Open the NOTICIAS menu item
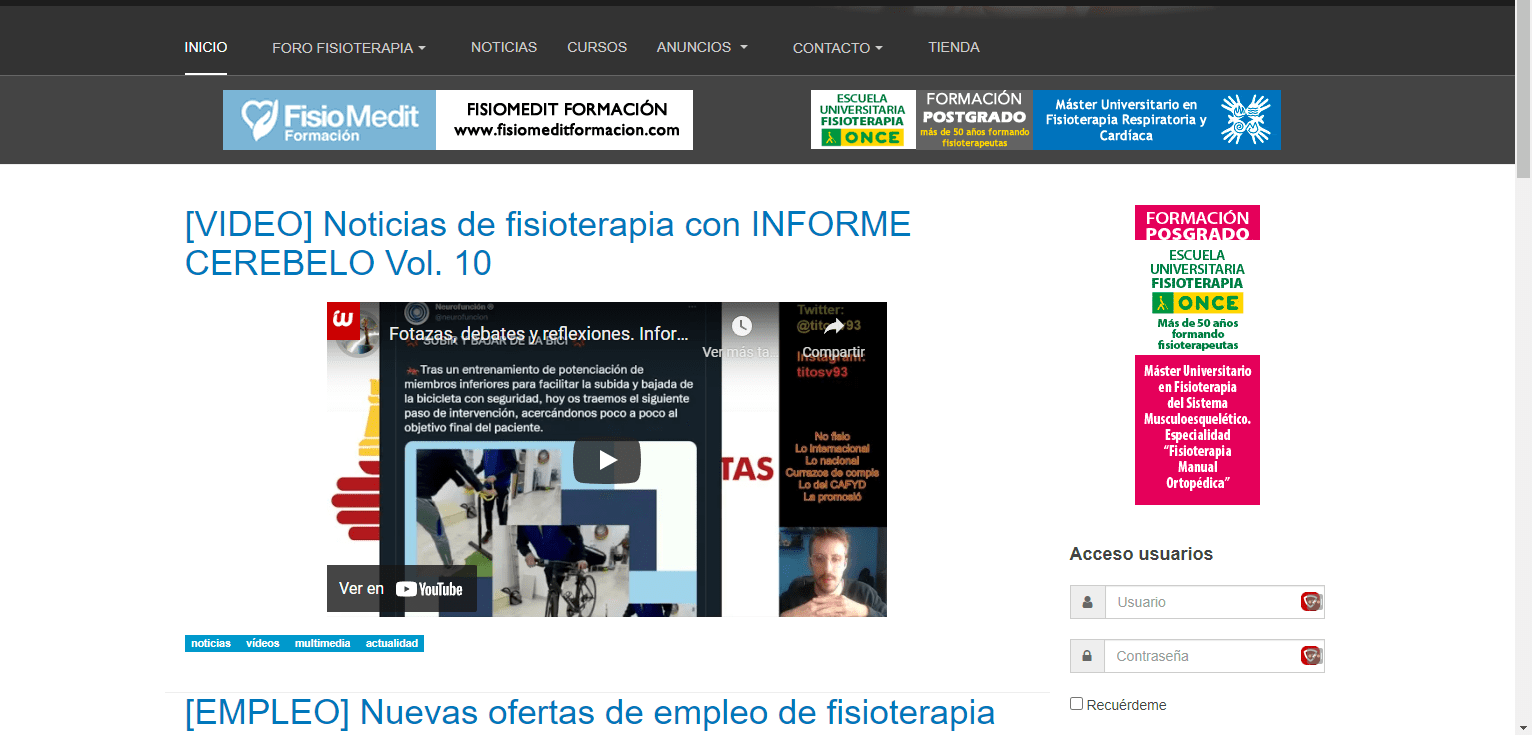This screenshot has width=1532, height=735. 504,47
